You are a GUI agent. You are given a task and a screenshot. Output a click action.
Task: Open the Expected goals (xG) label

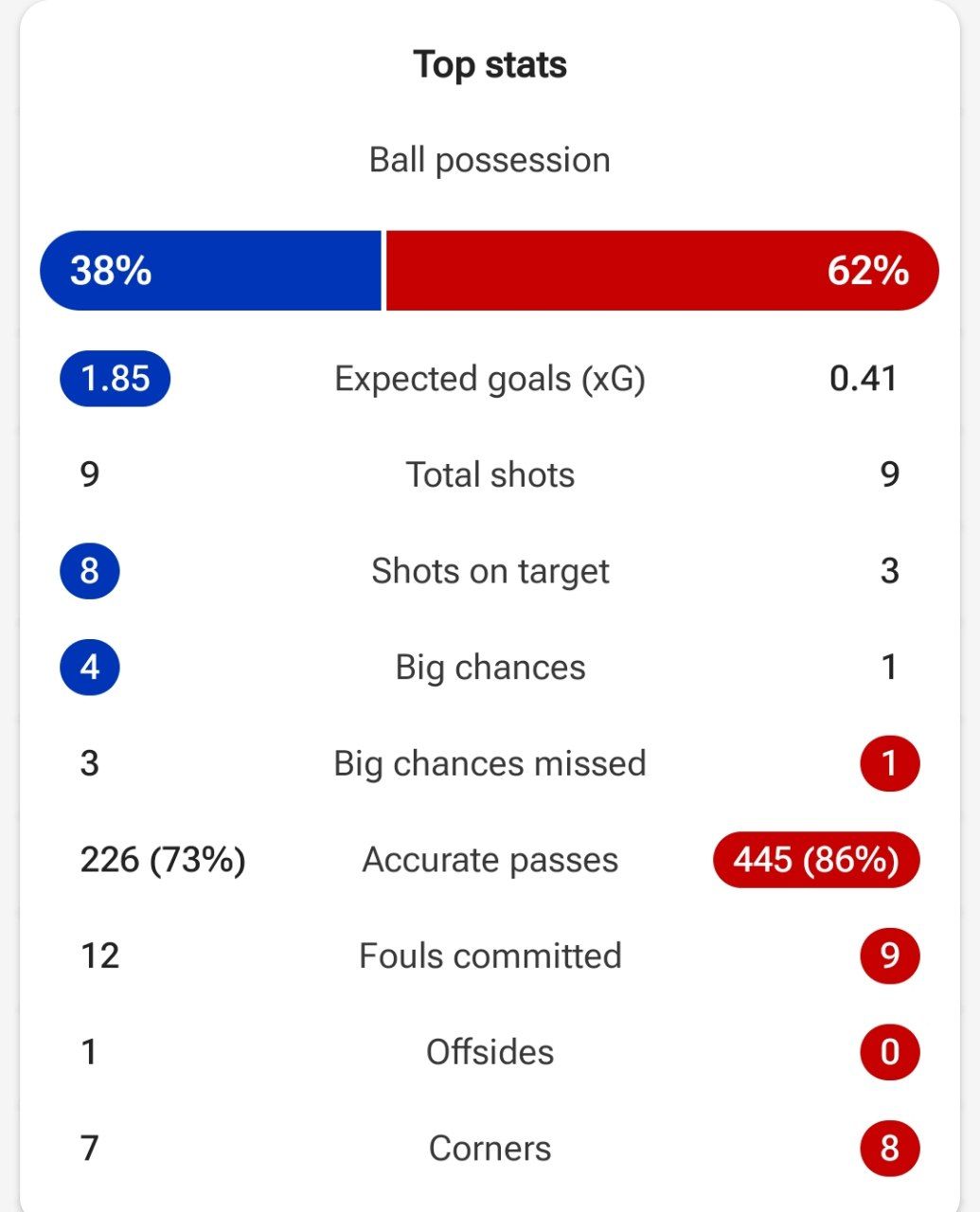490,379
